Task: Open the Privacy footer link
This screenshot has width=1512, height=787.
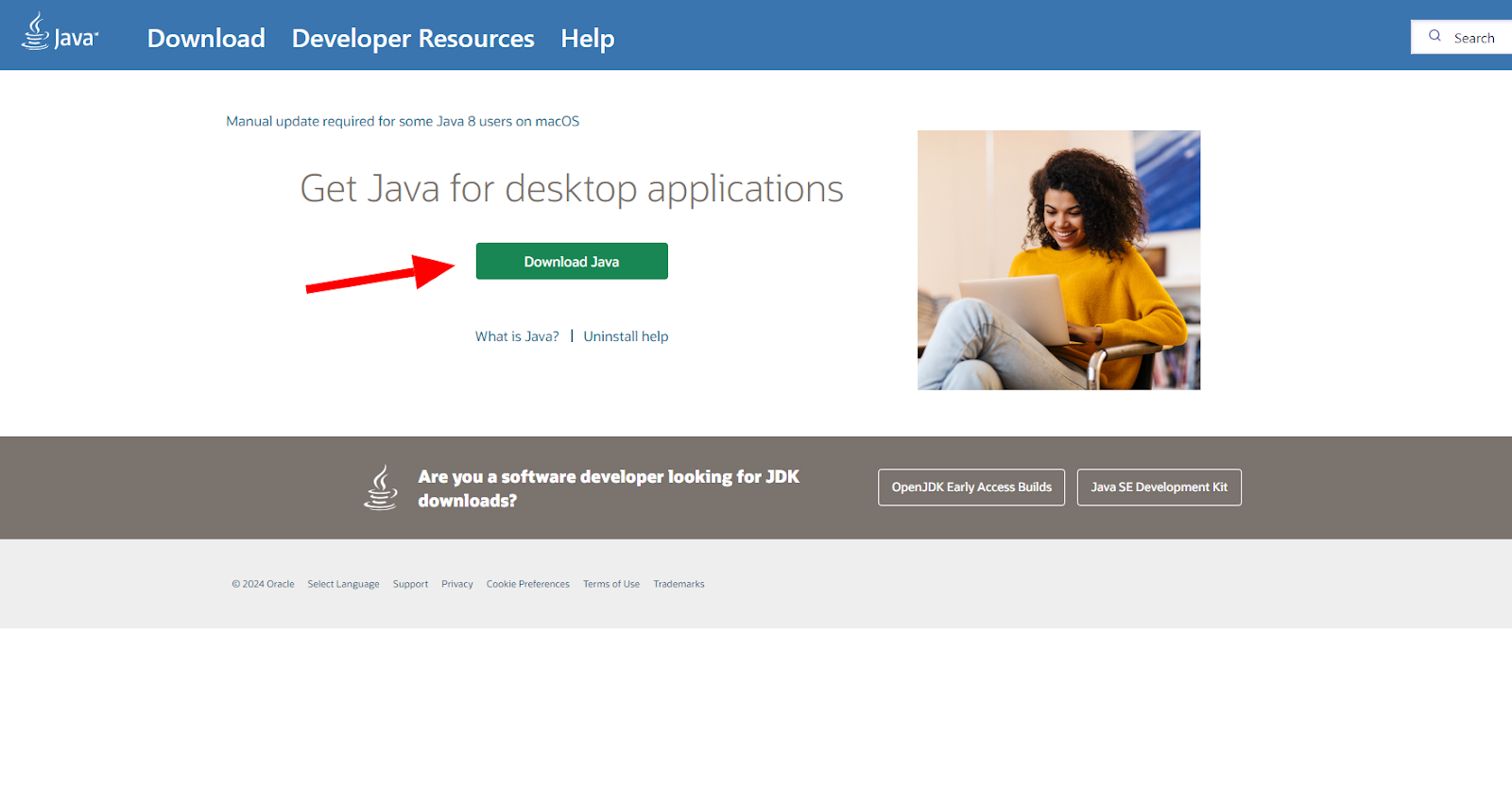Action: click(457, 584)
